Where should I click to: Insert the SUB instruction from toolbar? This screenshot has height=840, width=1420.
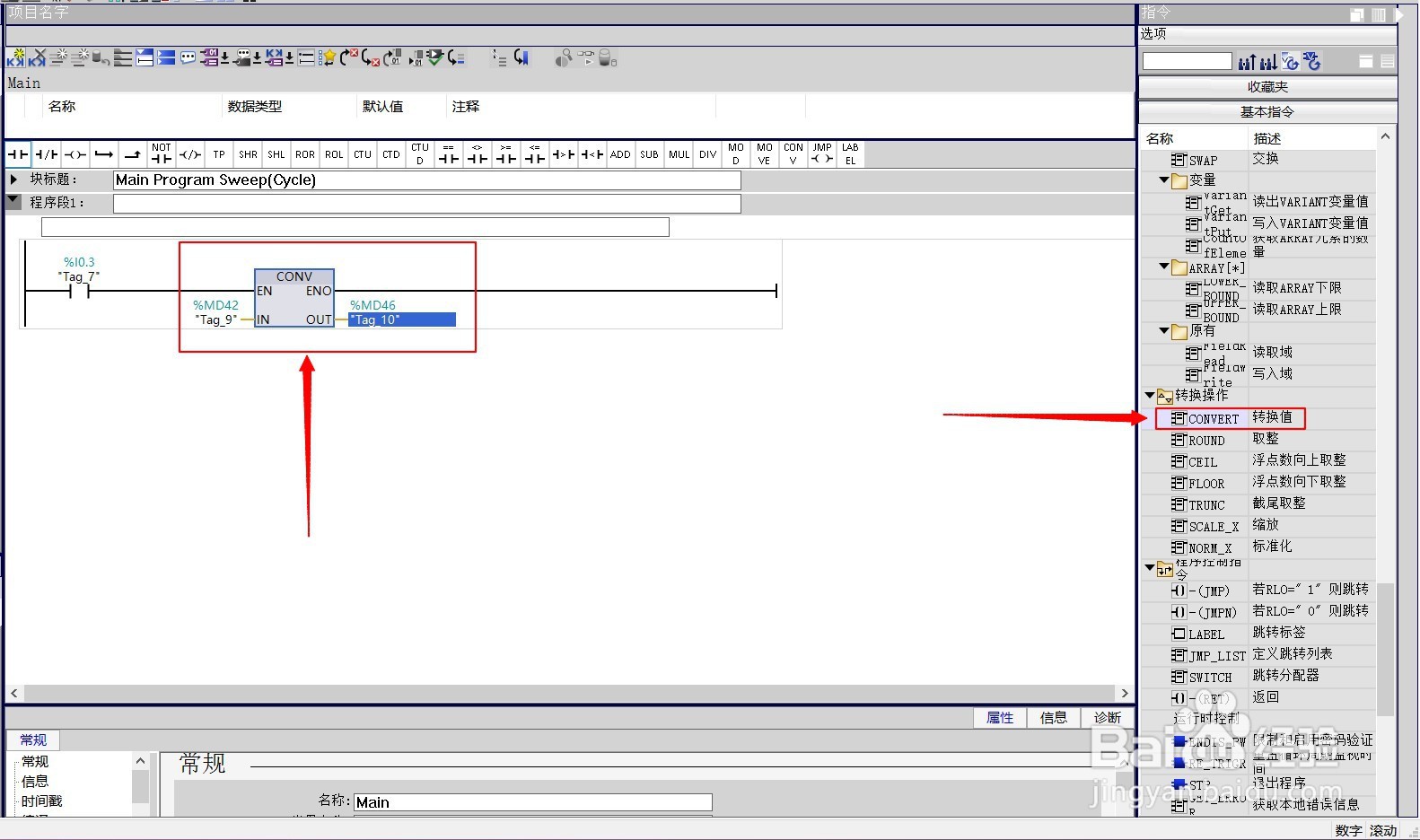[x=649, y=154]
